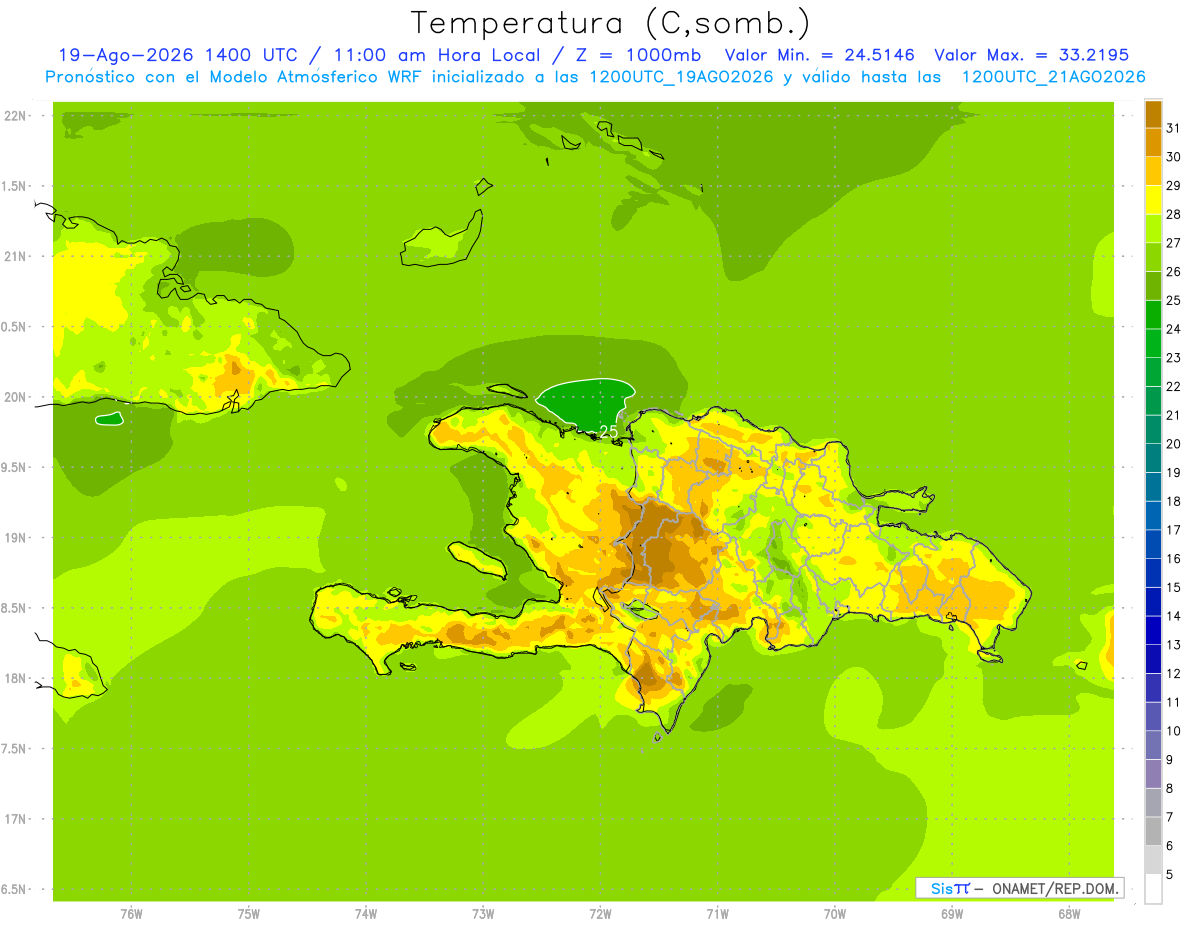Screen dimensions: 1200x927
Task: Select the "Valor Max. = 33.2195" text
Action: click(x=1031, y=55)
